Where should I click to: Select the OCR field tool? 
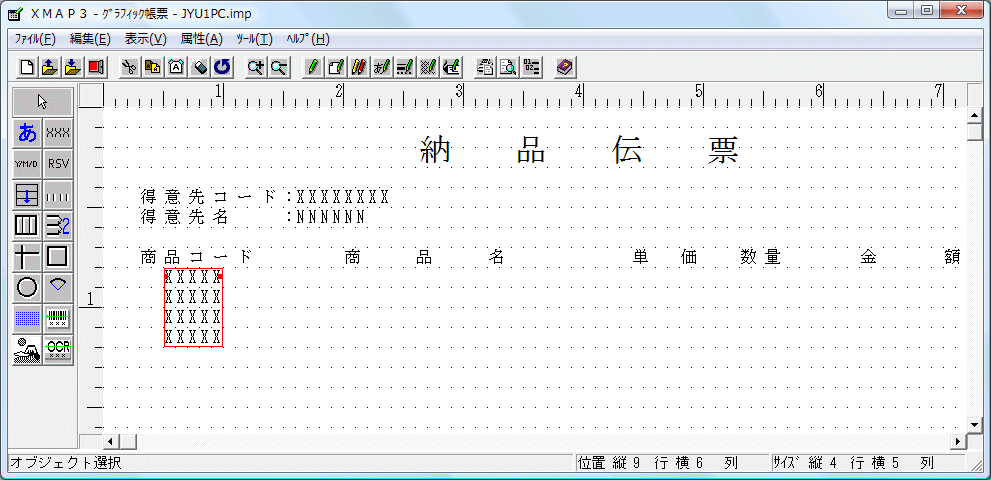point(58,350)
